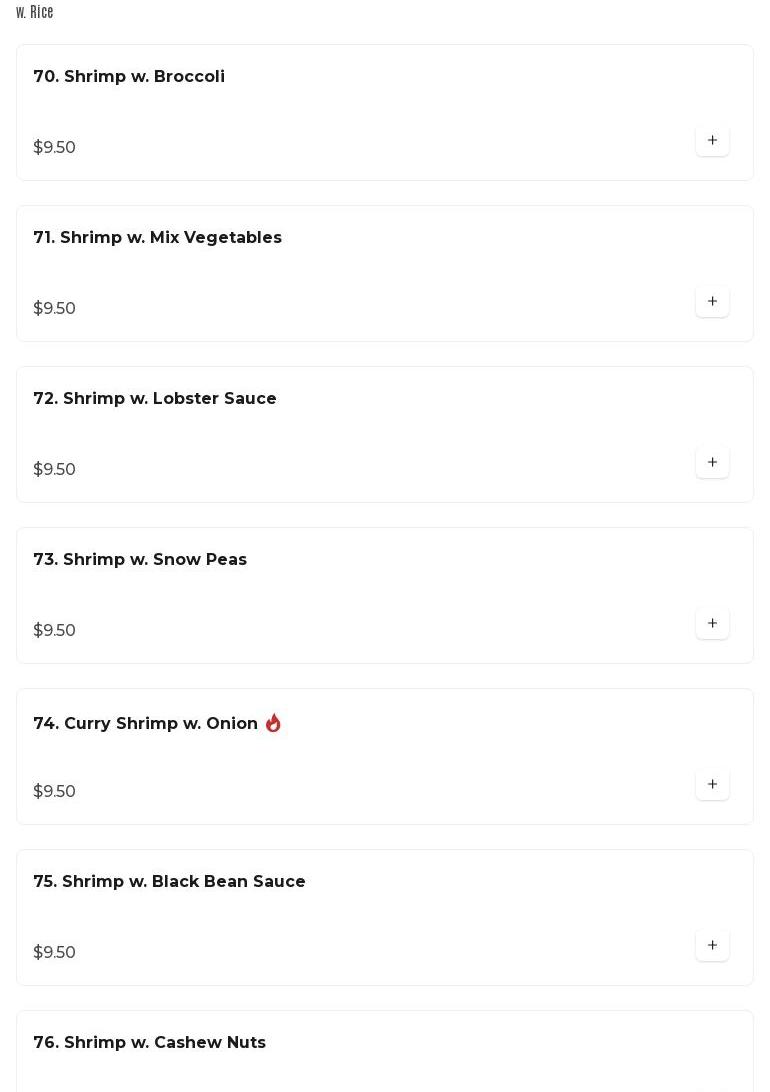Add Shrimp w. Lobster Sauce to order

point(712,463)
